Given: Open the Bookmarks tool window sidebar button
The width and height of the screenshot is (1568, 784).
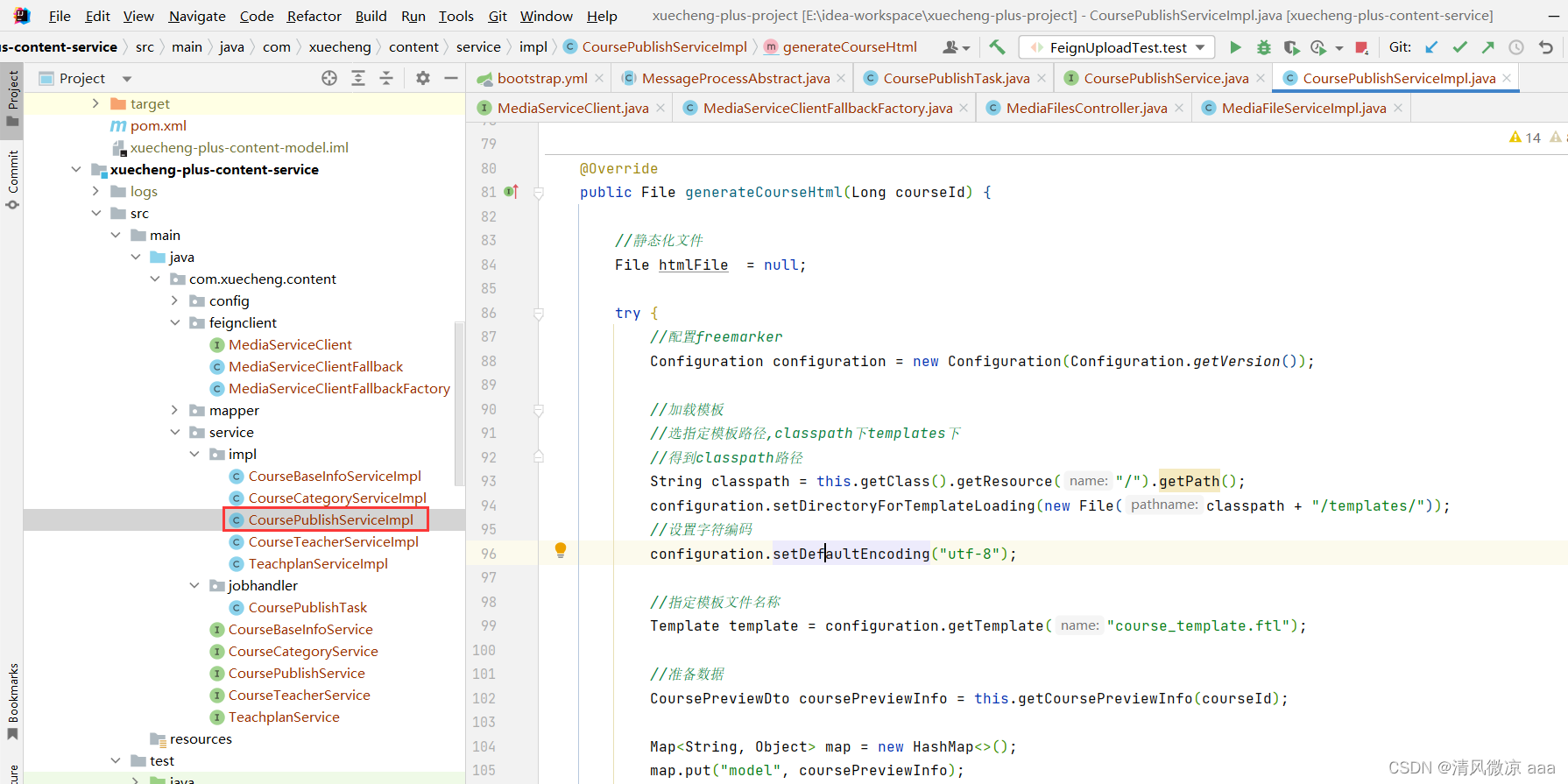Looking at the screenshot, I should (12, 701).
